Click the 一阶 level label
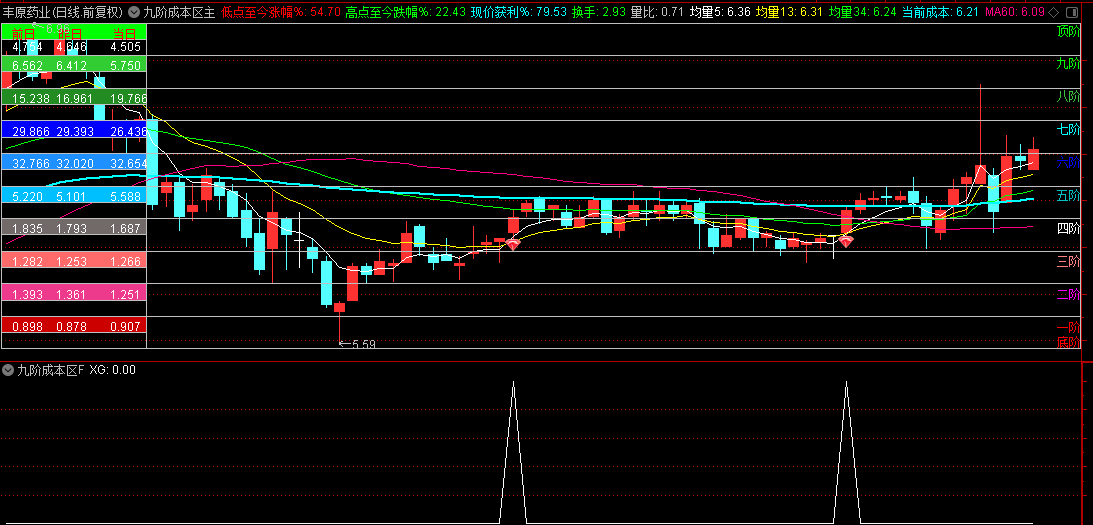1093x525 pixels. point(1068,328)
